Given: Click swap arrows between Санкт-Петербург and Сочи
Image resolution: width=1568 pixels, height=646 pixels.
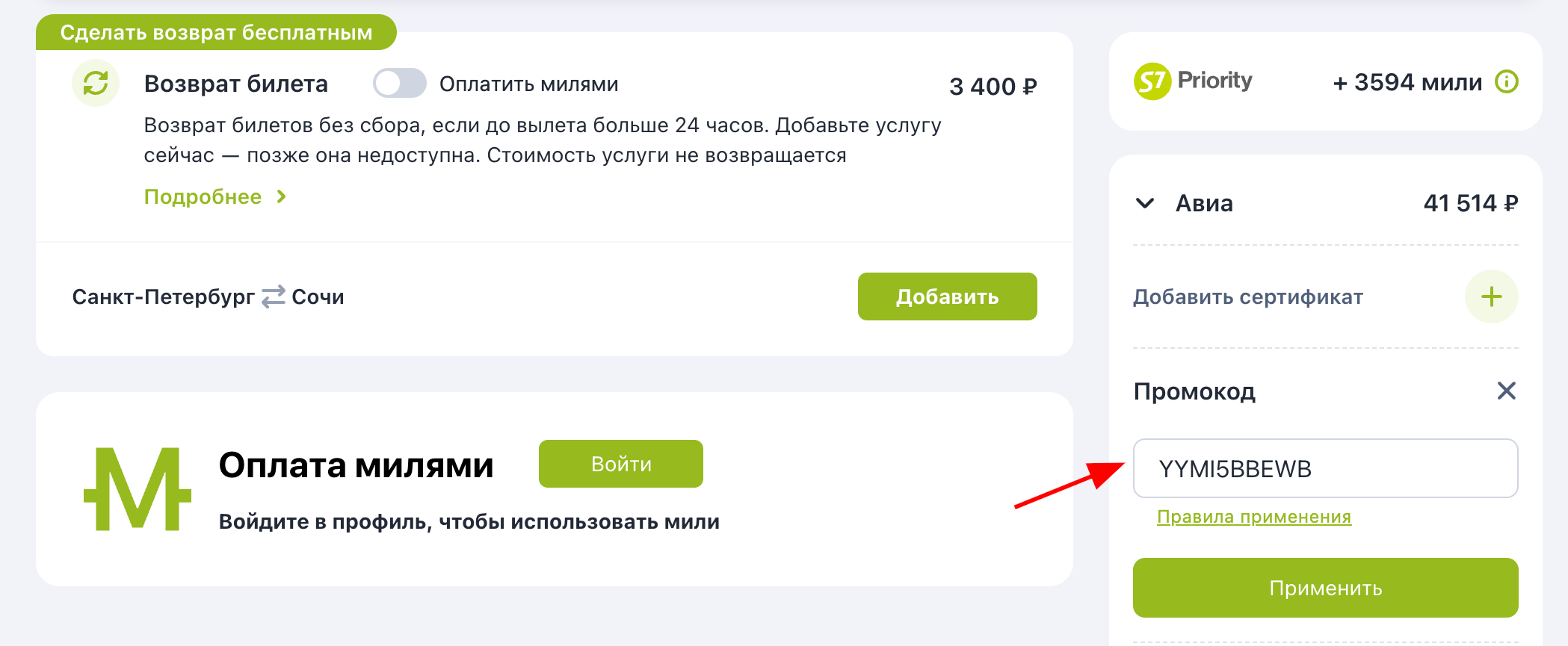Looking at the screenshot, I should (272, 296).
